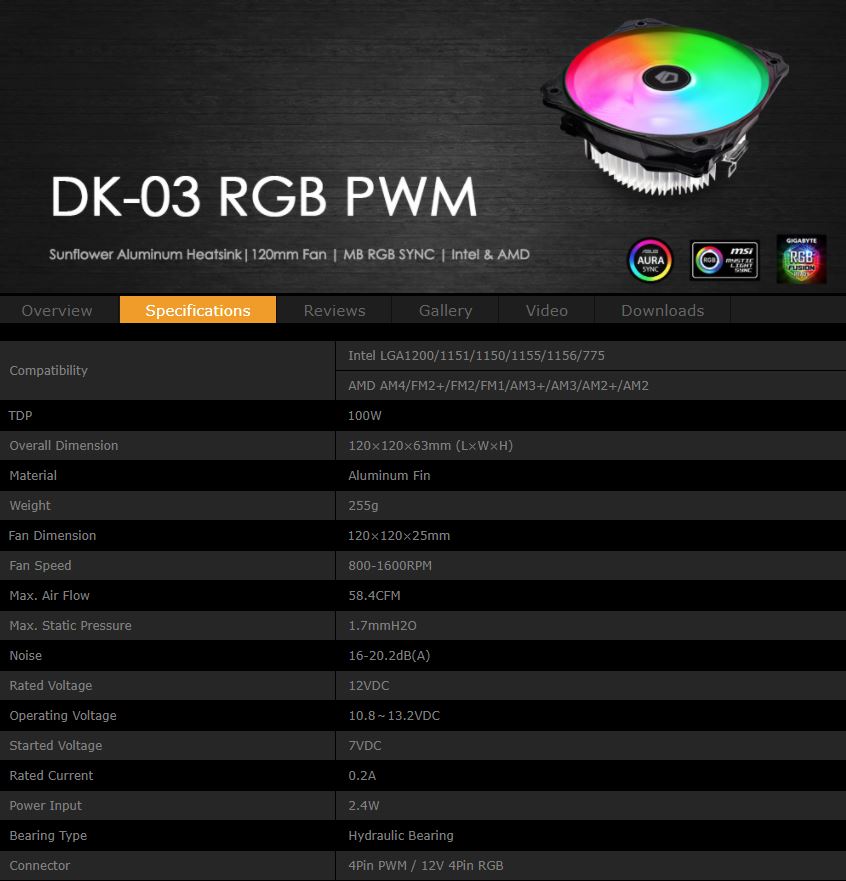
Task: Go to the Video tab
Action: point(546,310)
